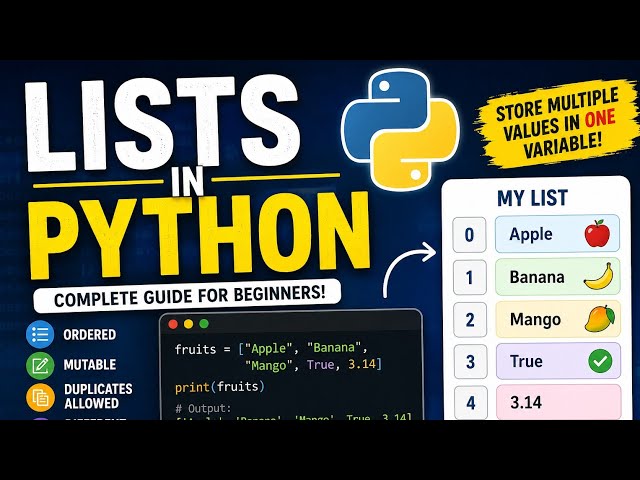Screen dimensions: 640x480
Task: Click the green dot in code window
Action: point(204,324)
